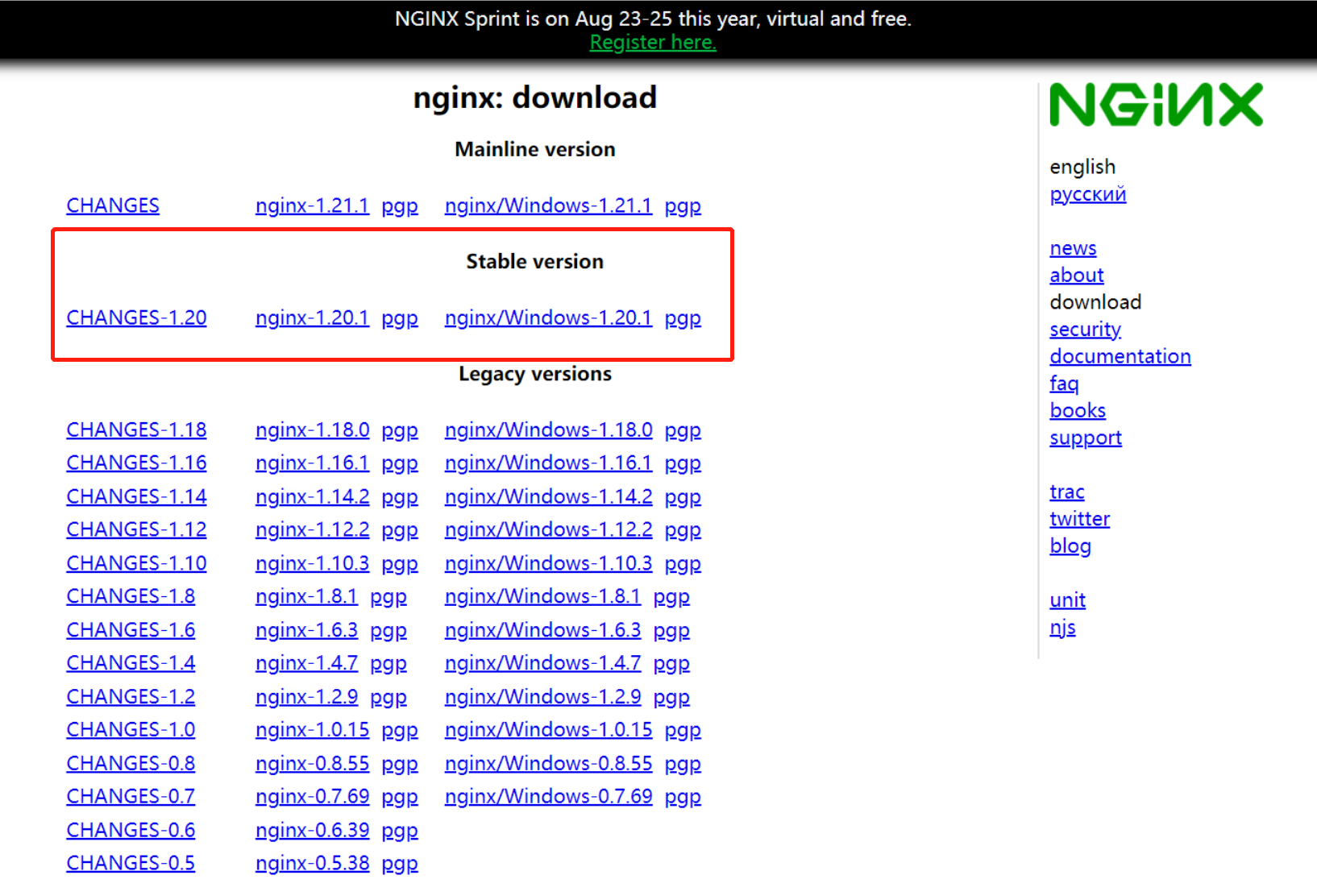Open CHANGES for mainline version

pyautogui.click(x=112, y=205)
